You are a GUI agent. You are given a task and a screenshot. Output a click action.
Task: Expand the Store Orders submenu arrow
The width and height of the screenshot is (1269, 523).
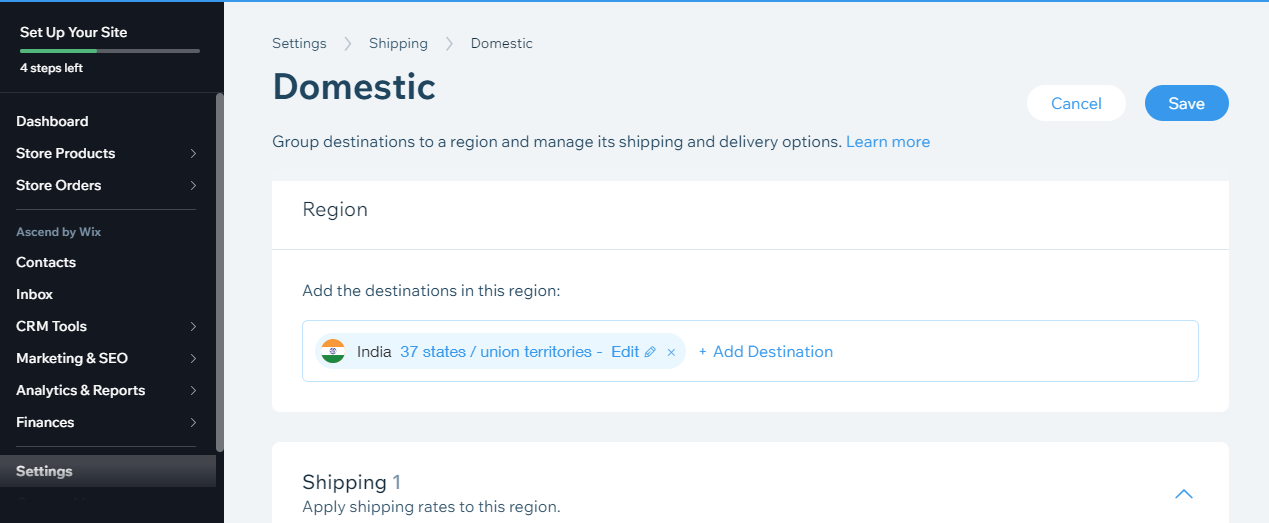coord(193,186)
